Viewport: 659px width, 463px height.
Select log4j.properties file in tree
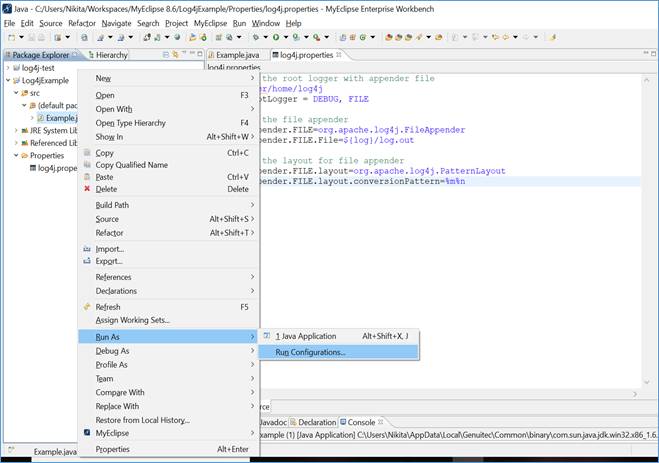[x=53, y=168]
